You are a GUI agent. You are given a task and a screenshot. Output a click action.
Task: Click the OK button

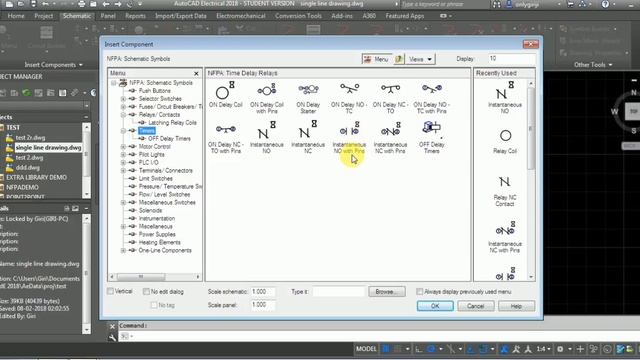pos(435,306)
